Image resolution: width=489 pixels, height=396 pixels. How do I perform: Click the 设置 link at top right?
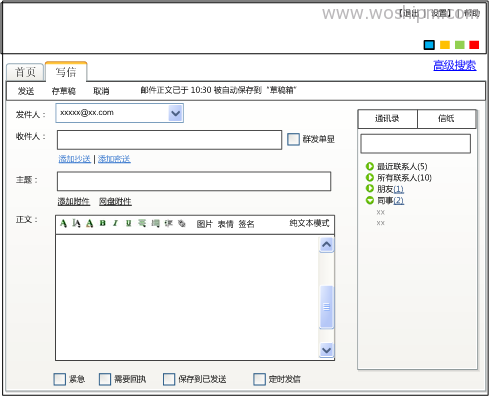tap(440, 13)
